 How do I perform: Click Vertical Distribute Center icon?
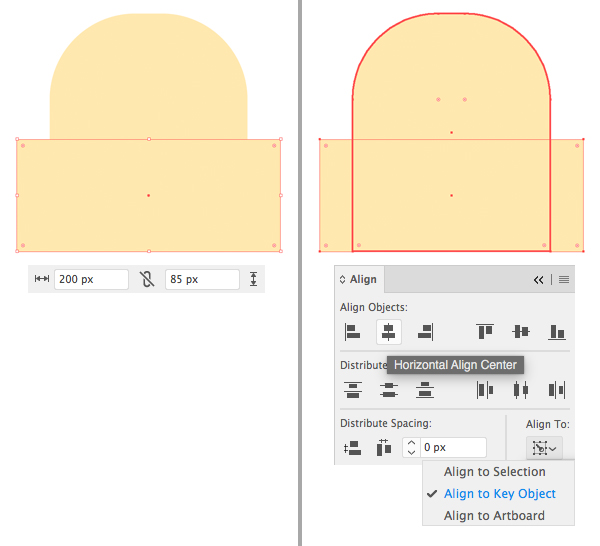[x=388, y=389]
